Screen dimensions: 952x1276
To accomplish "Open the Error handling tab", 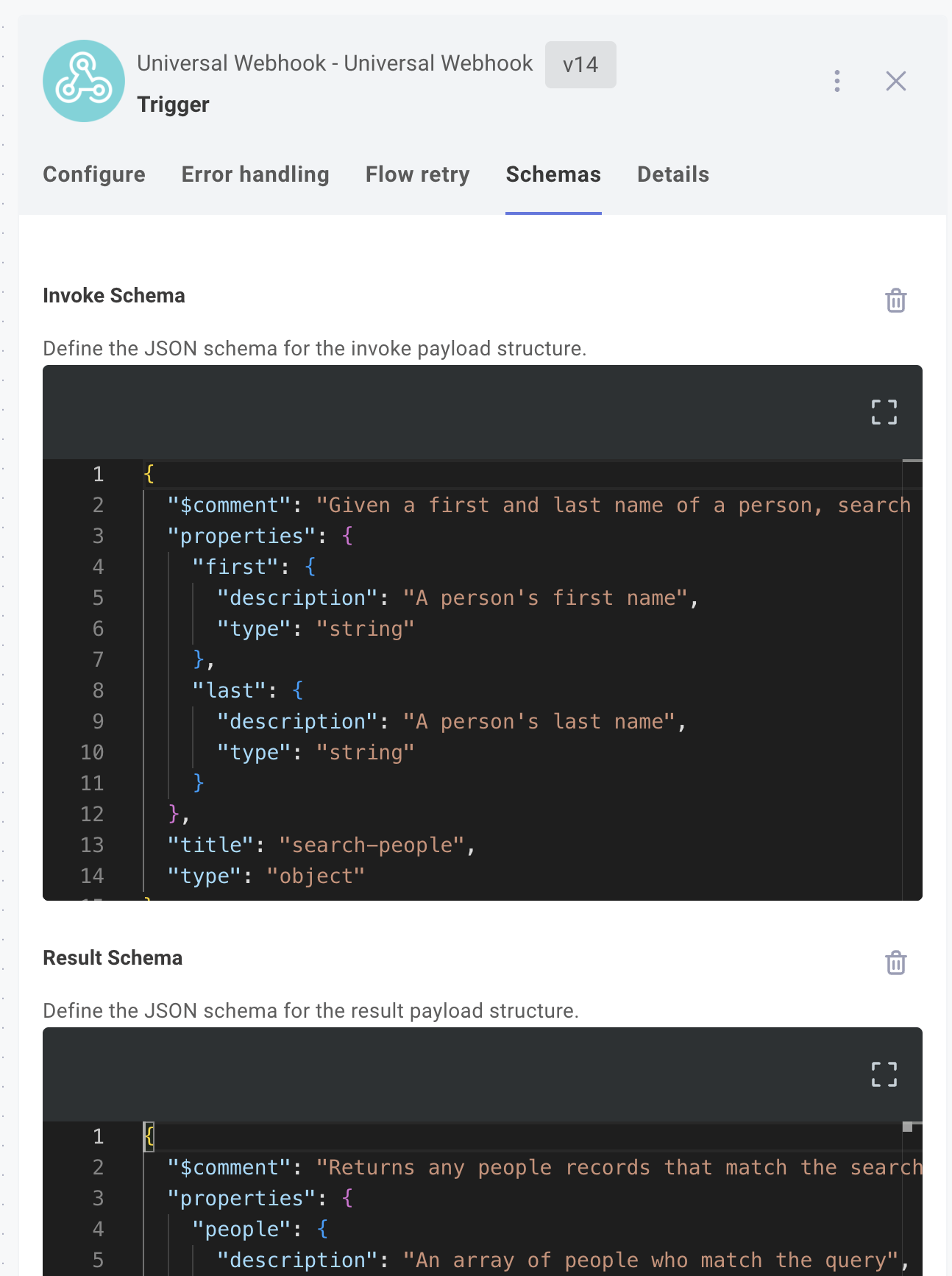I will click(255, 174).
